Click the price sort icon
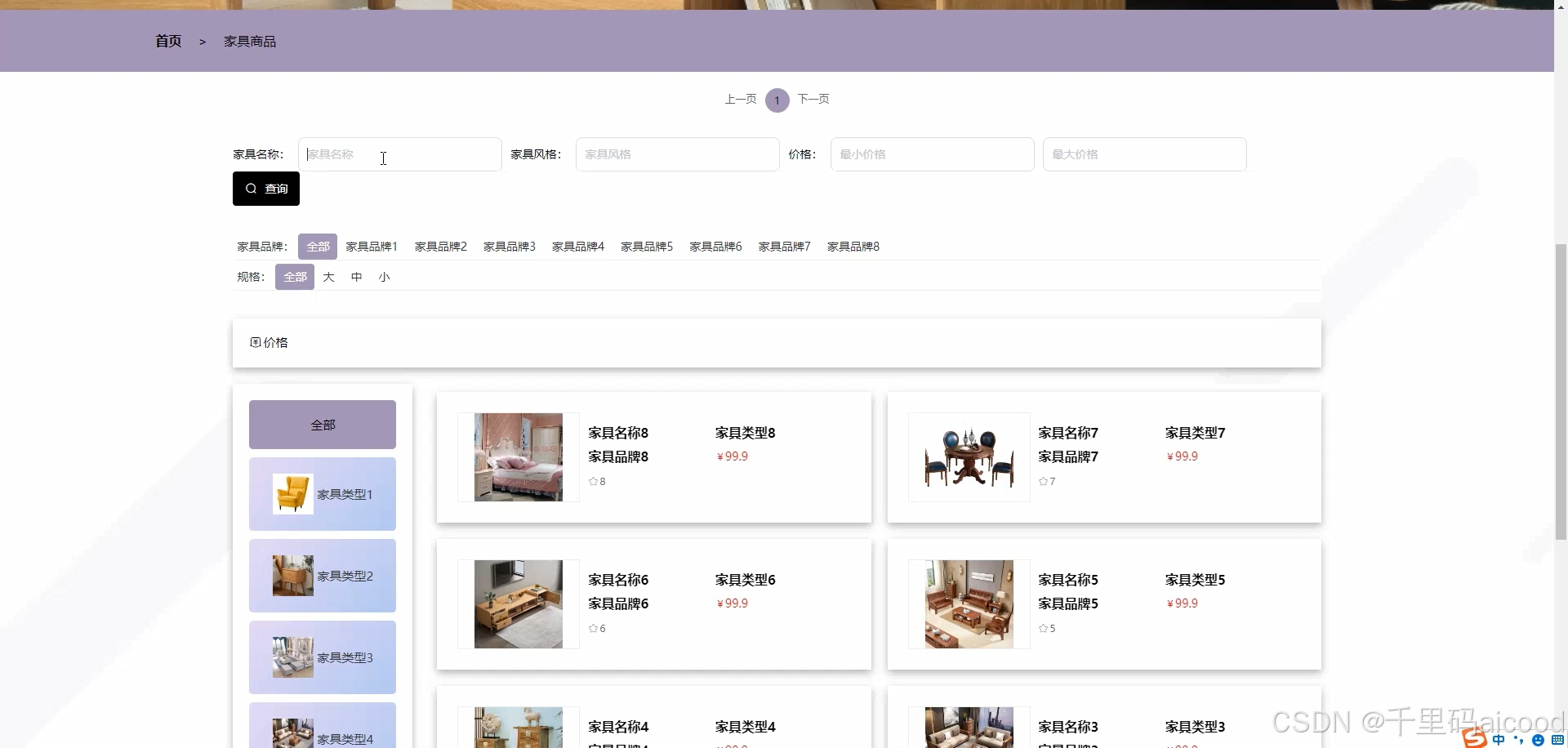The width and height of the screenshot is (1568, 748). point(255,342)
